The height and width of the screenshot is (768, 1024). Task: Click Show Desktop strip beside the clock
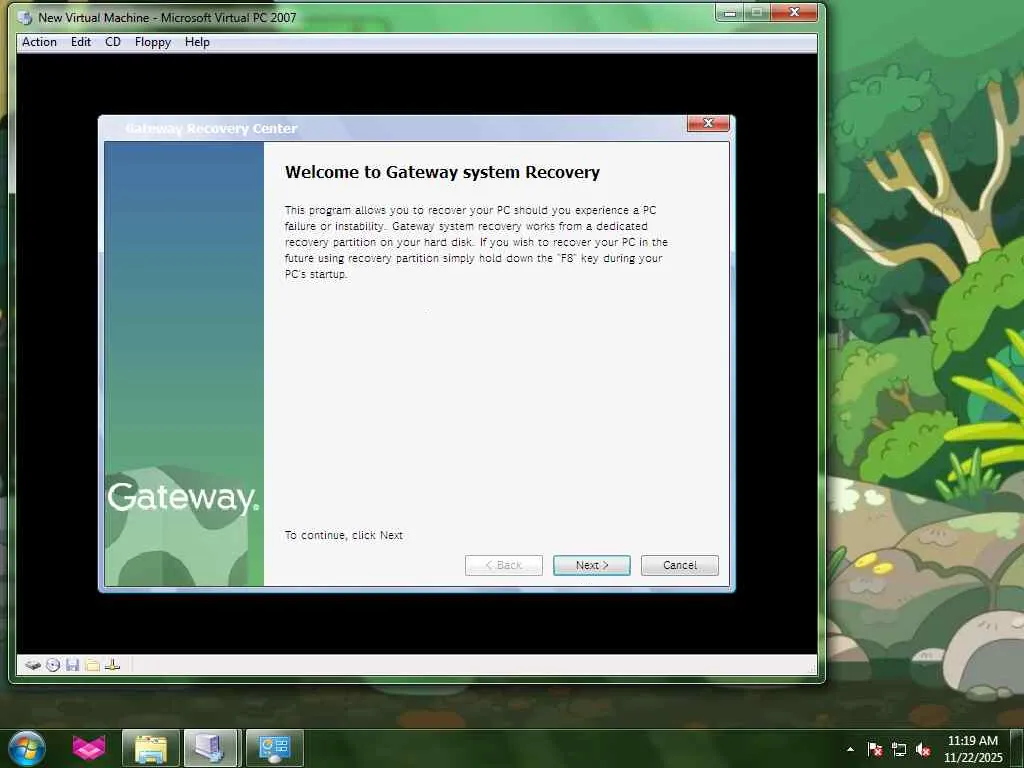[x=1017, y=748]
